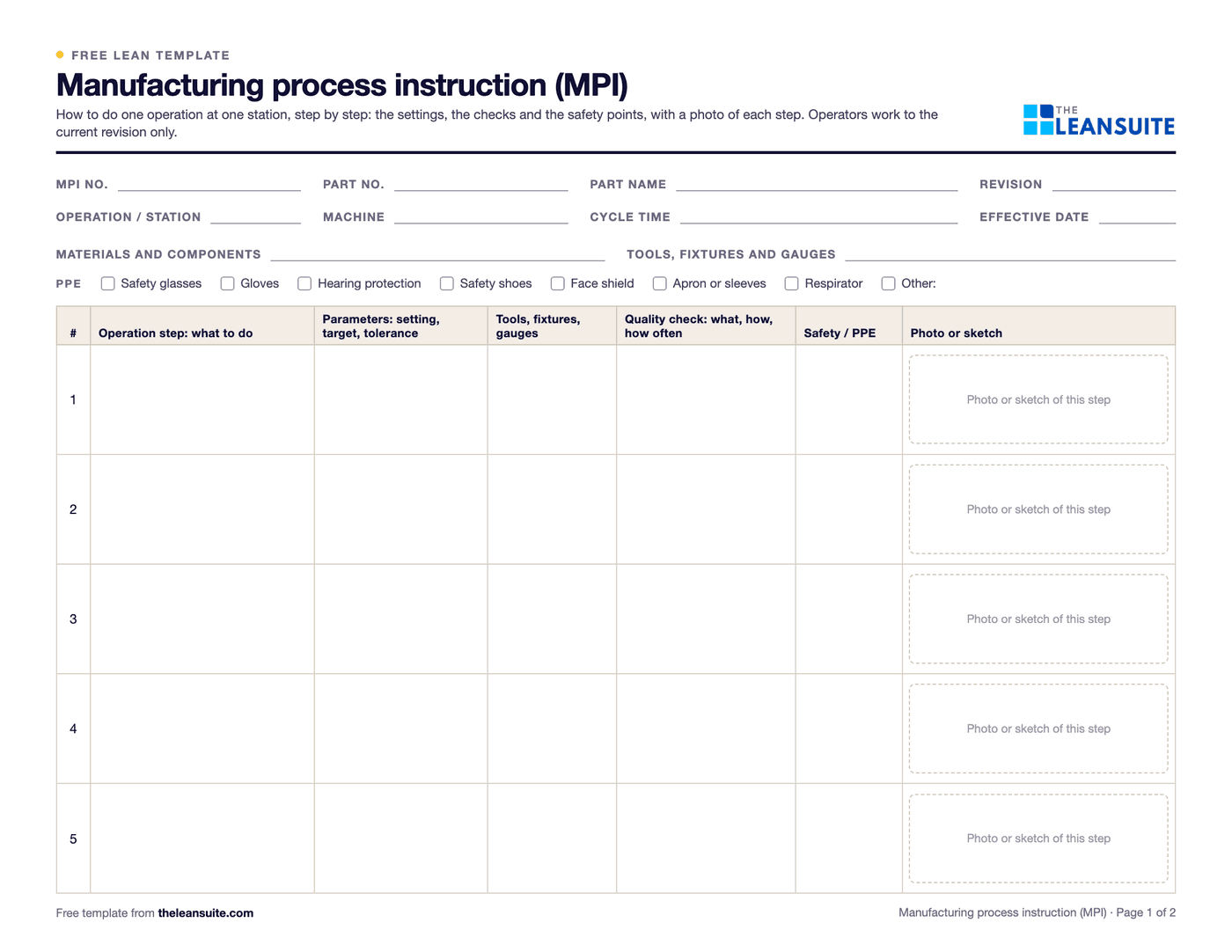Check the Apron or sleeves checkbox
Image resolution: width=1232 pixels, height=952 pixels.
[x=660, y=283]
